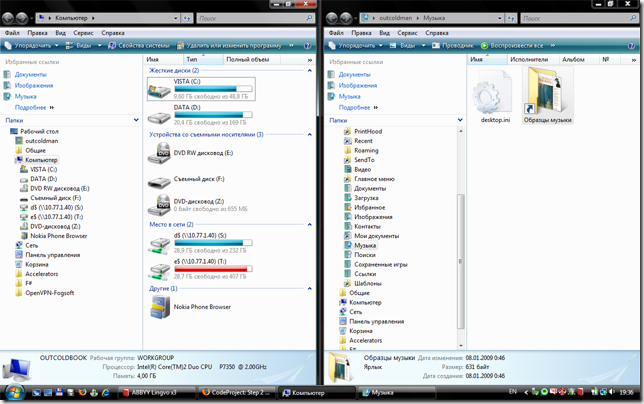Launch Firefox from quick launch bar
This screenshot has width=644, height=404.
tap(82, 392)
